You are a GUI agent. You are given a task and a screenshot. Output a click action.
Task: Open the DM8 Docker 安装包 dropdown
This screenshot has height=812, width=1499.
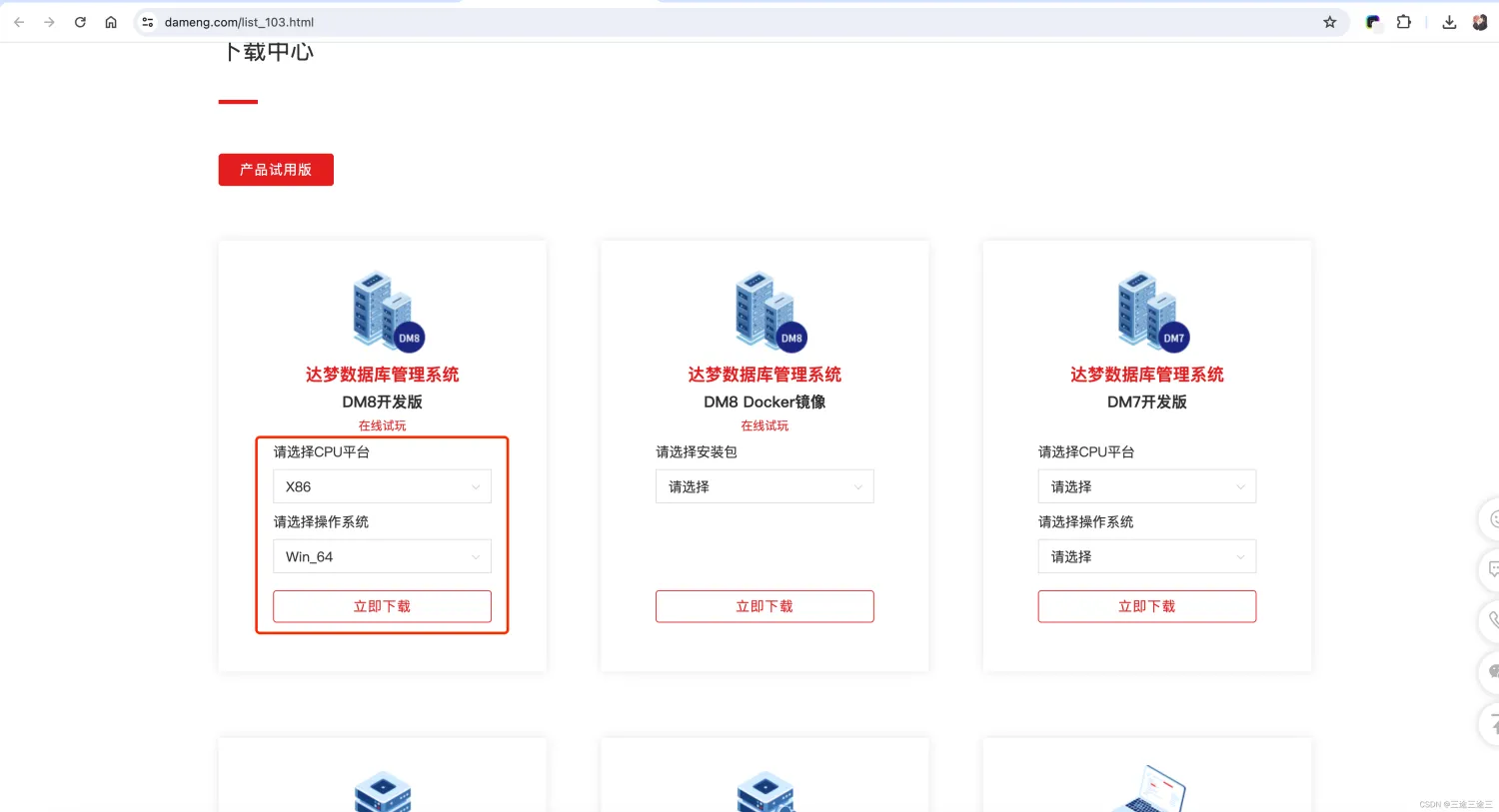pos(764,486)
